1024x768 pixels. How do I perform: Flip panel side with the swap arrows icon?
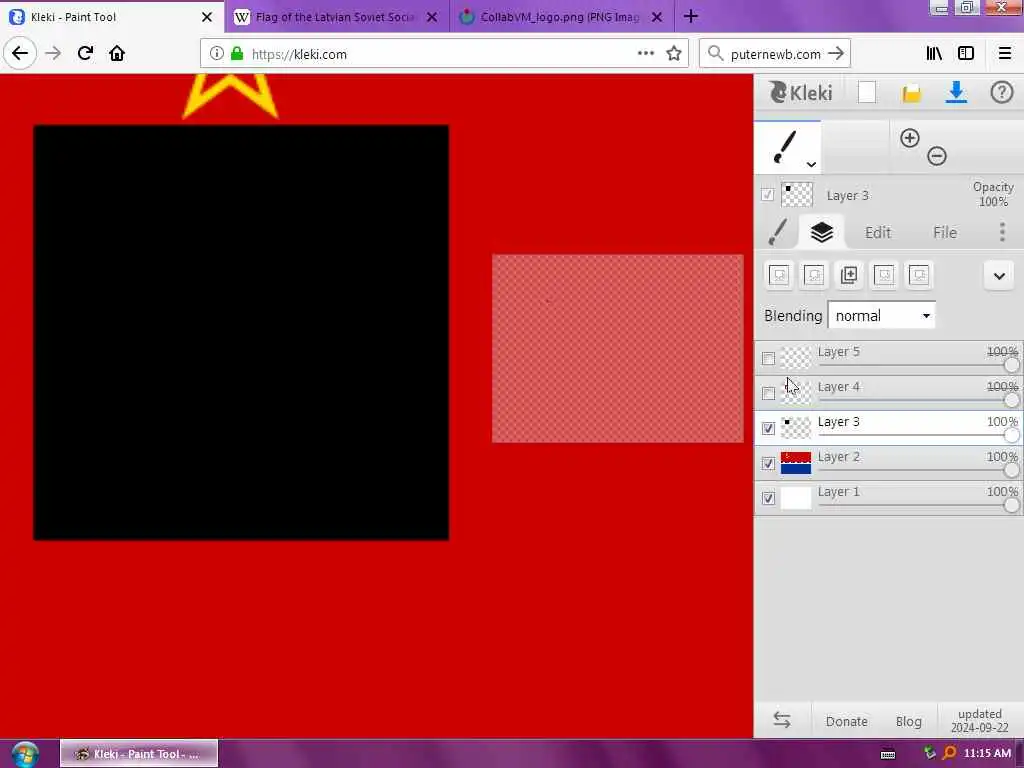pyautogui.click(x=782, y=720)
